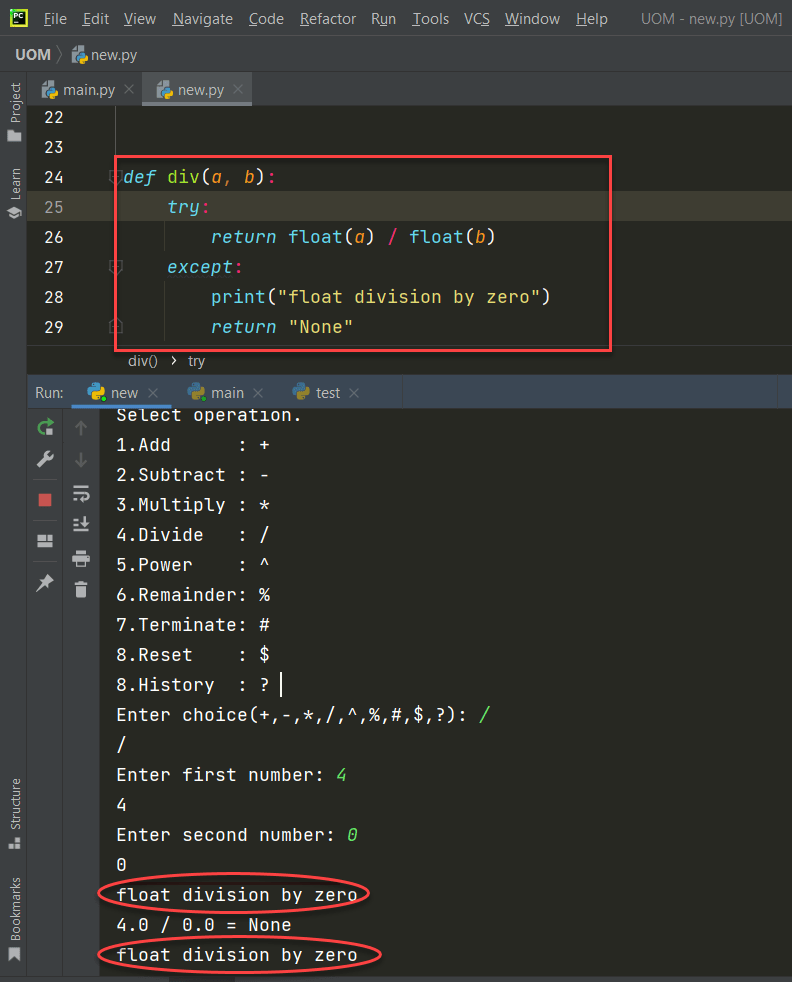Open the Project tool window from the sidebar

(x=14, y=112)
